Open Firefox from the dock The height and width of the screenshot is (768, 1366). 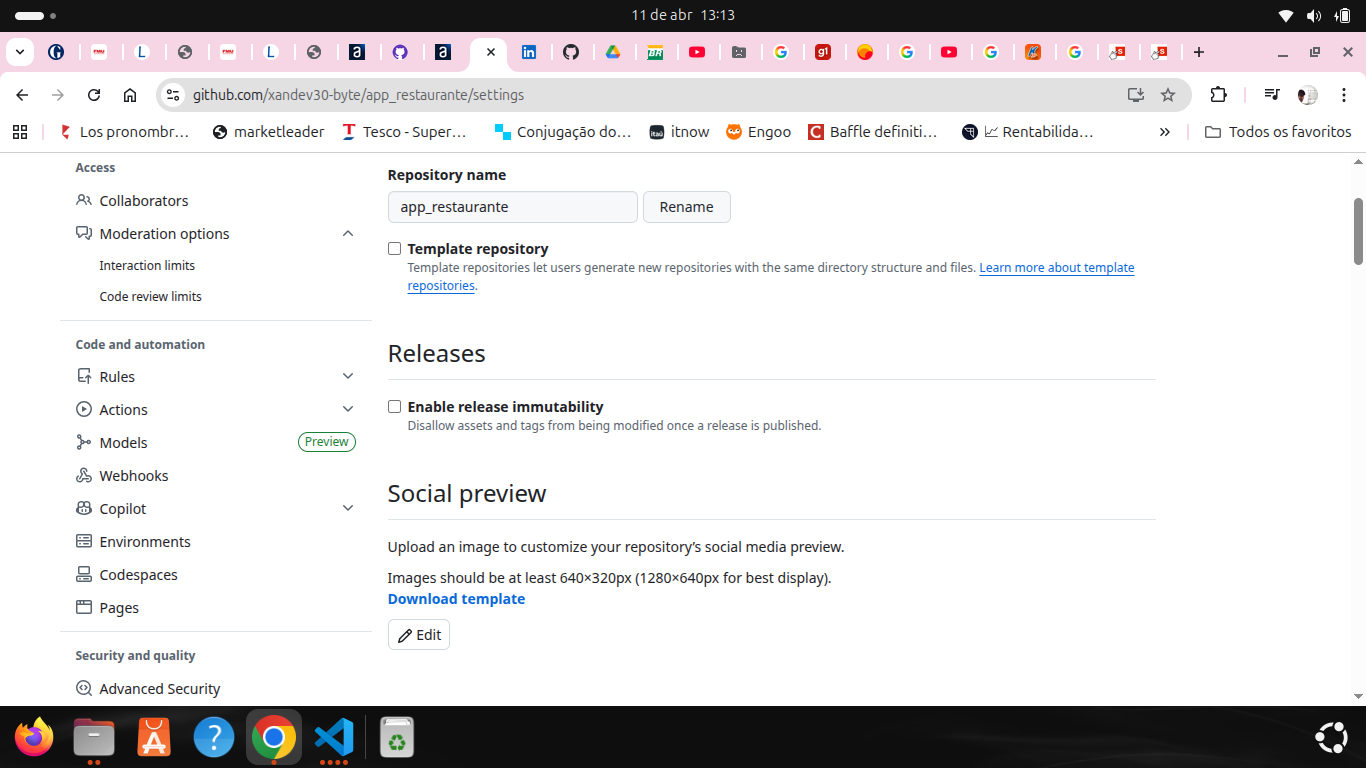[34, 738]
